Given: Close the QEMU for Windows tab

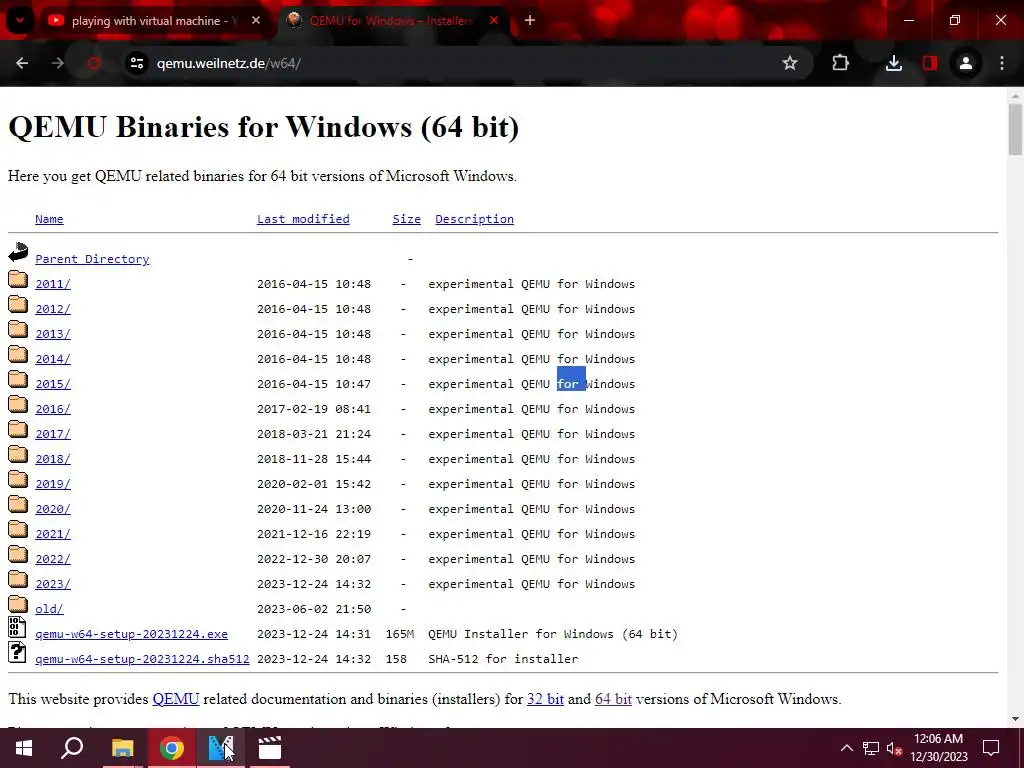Looking at the screenshot, I should tap(494, 21).
